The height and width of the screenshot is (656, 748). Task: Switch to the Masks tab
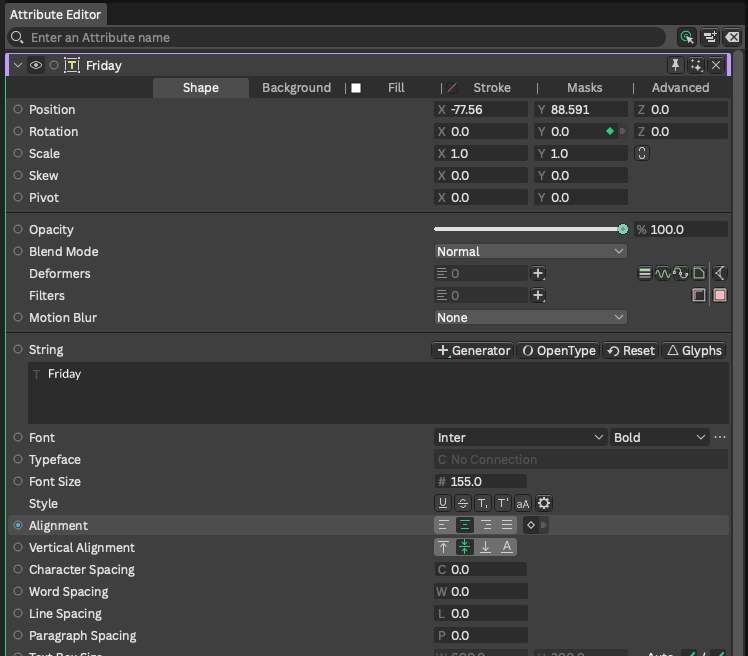tap(584, 88)
